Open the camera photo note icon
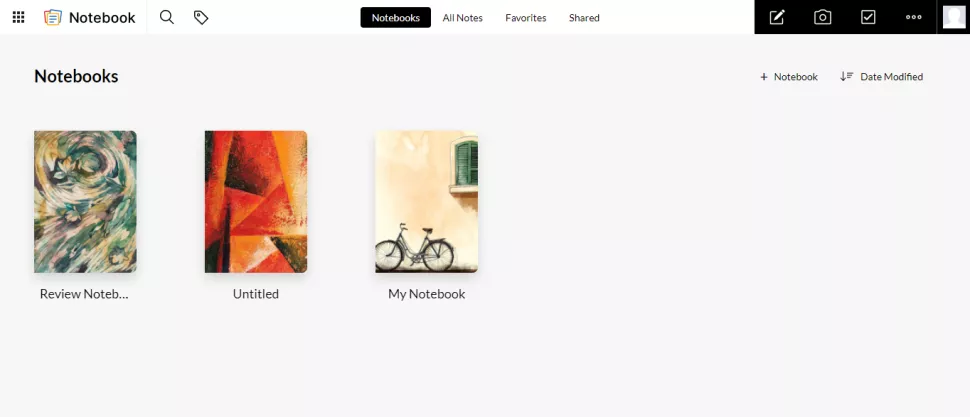This screenshot has width=970, height=417. coord(822,17)
